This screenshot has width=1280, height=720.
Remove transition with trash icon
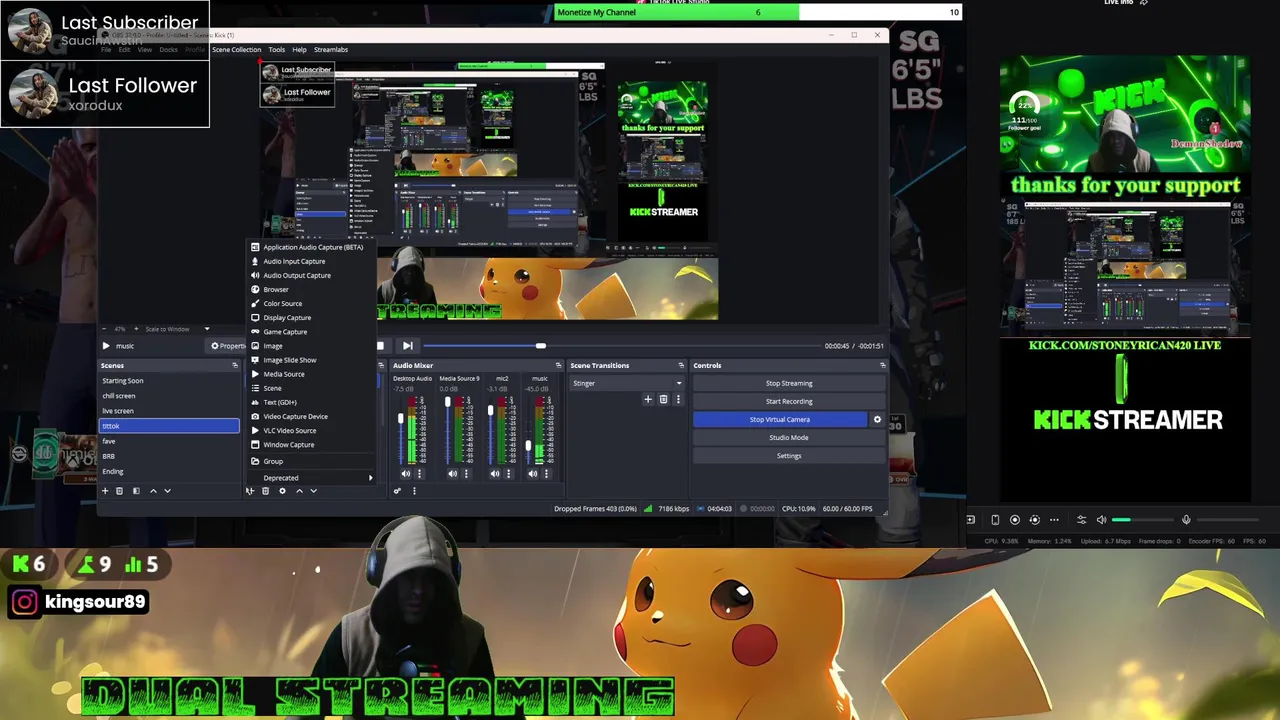pos(663,399)
